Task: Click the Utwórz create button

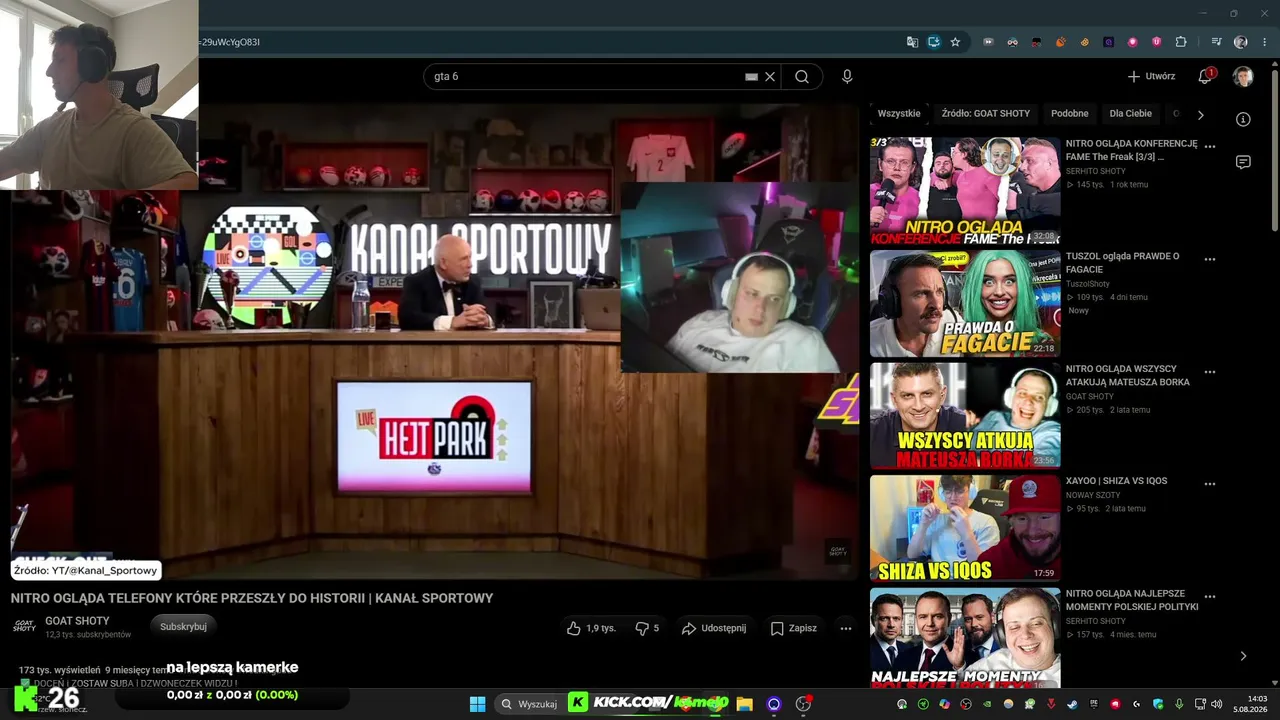Action: pyautogui.click(x=1151, y=76)
